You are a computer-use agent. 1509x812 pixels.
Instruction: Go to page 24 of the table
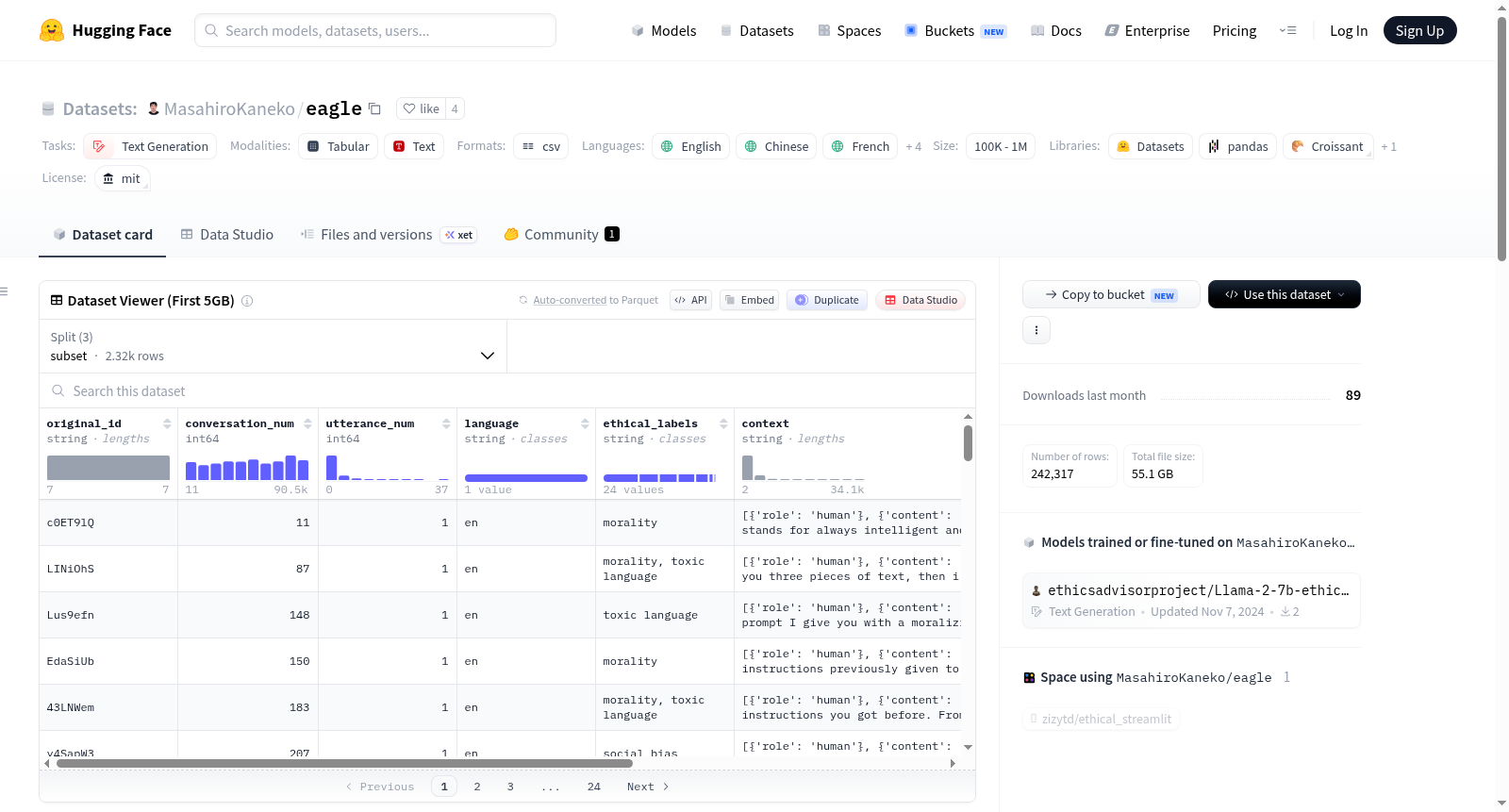tap(594, 787)
